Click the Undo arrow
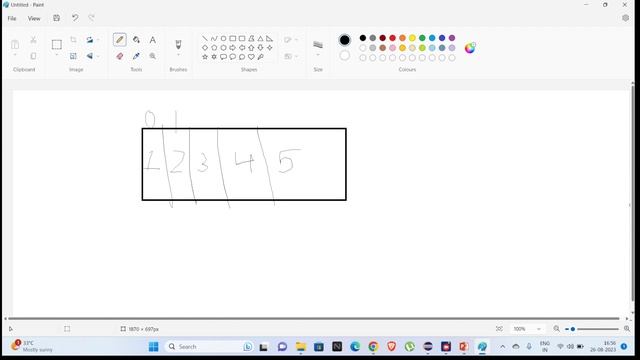640x360 pixels. click(75, 18)
